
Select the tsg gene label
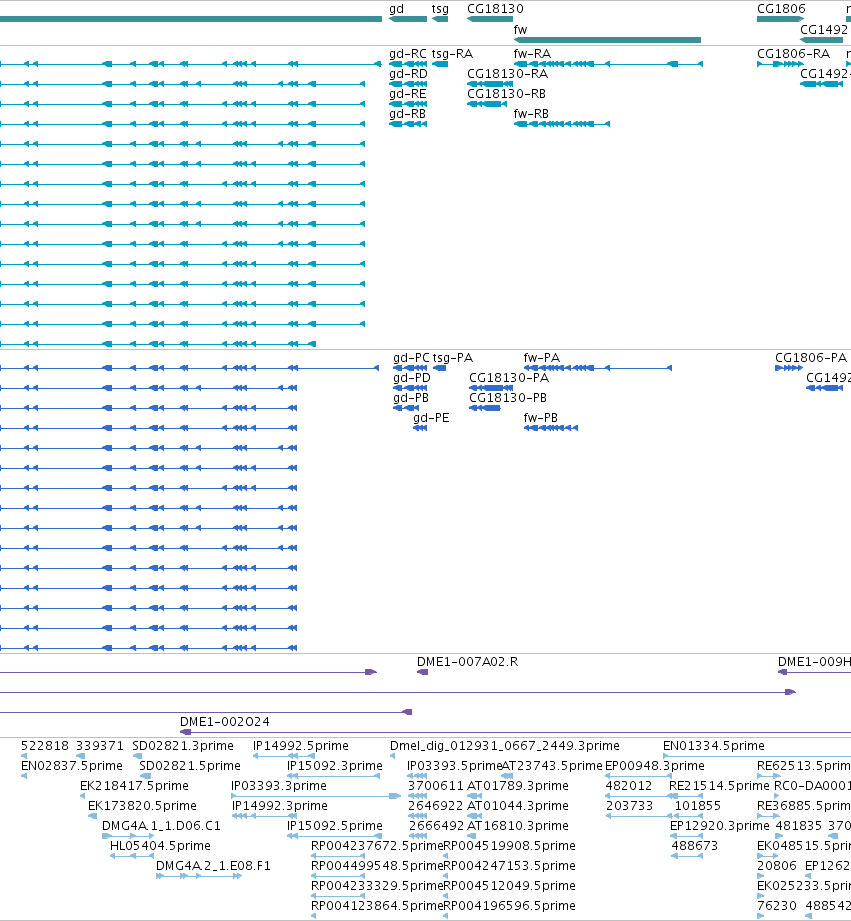point(440,9)
